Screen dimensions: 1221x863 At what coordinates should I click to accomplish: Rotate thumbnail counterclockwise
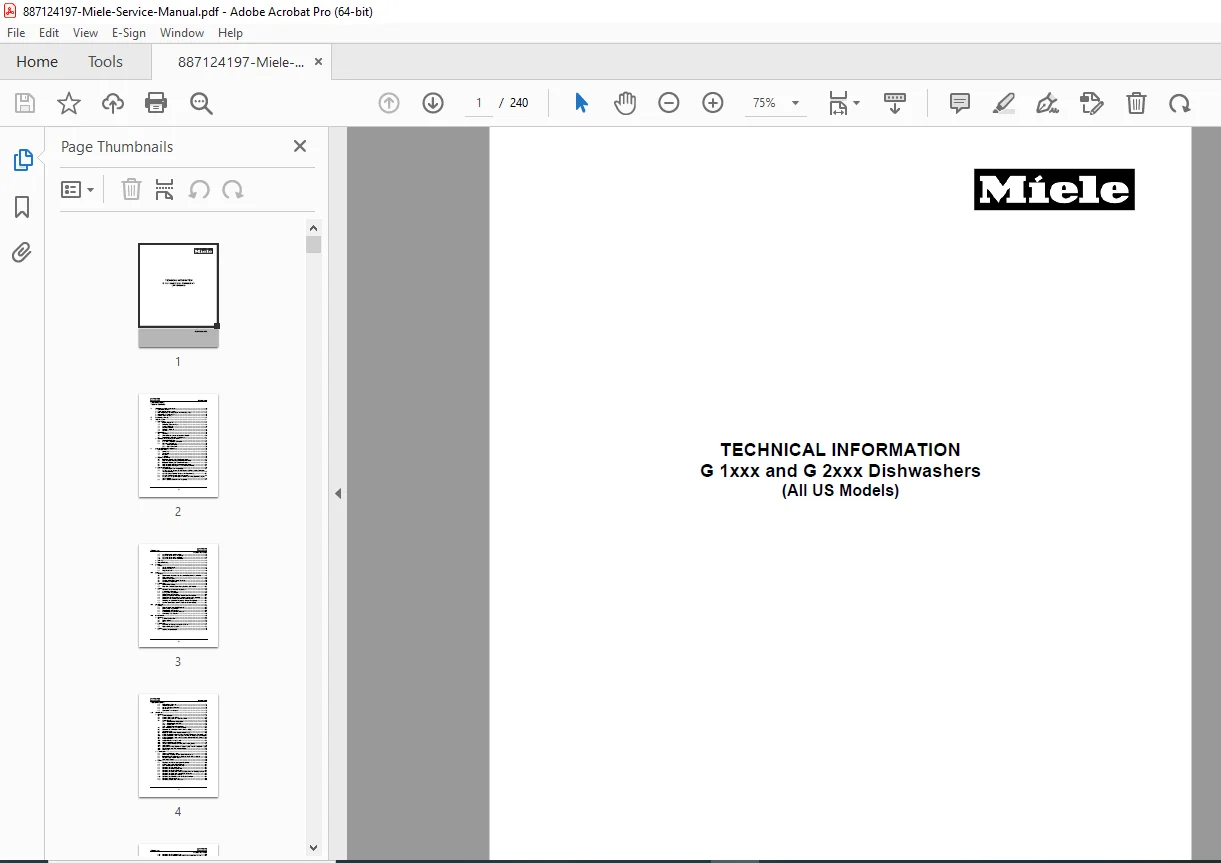199,189
